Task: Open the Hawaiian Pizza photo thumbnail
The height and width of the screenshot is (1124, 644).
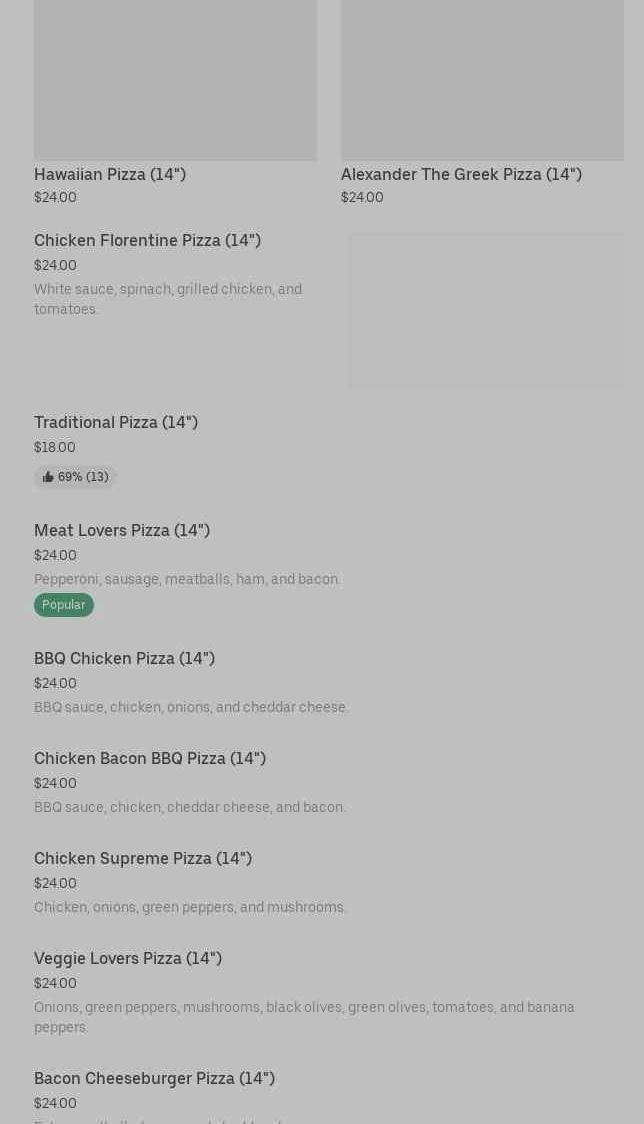Action: point(175,80)
